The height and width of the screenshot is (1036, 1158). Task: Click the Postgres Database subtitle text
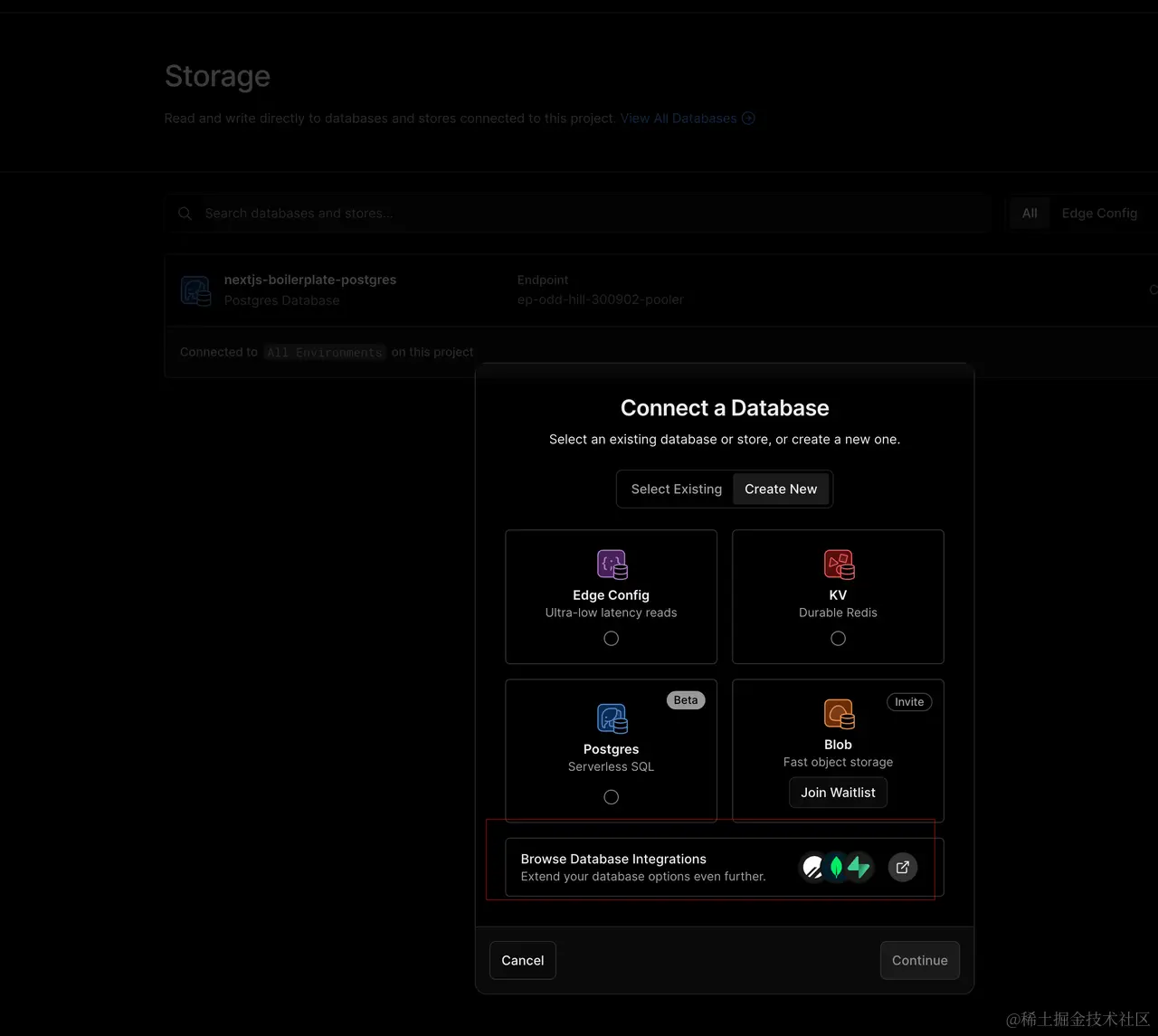[x=282, y=300]
